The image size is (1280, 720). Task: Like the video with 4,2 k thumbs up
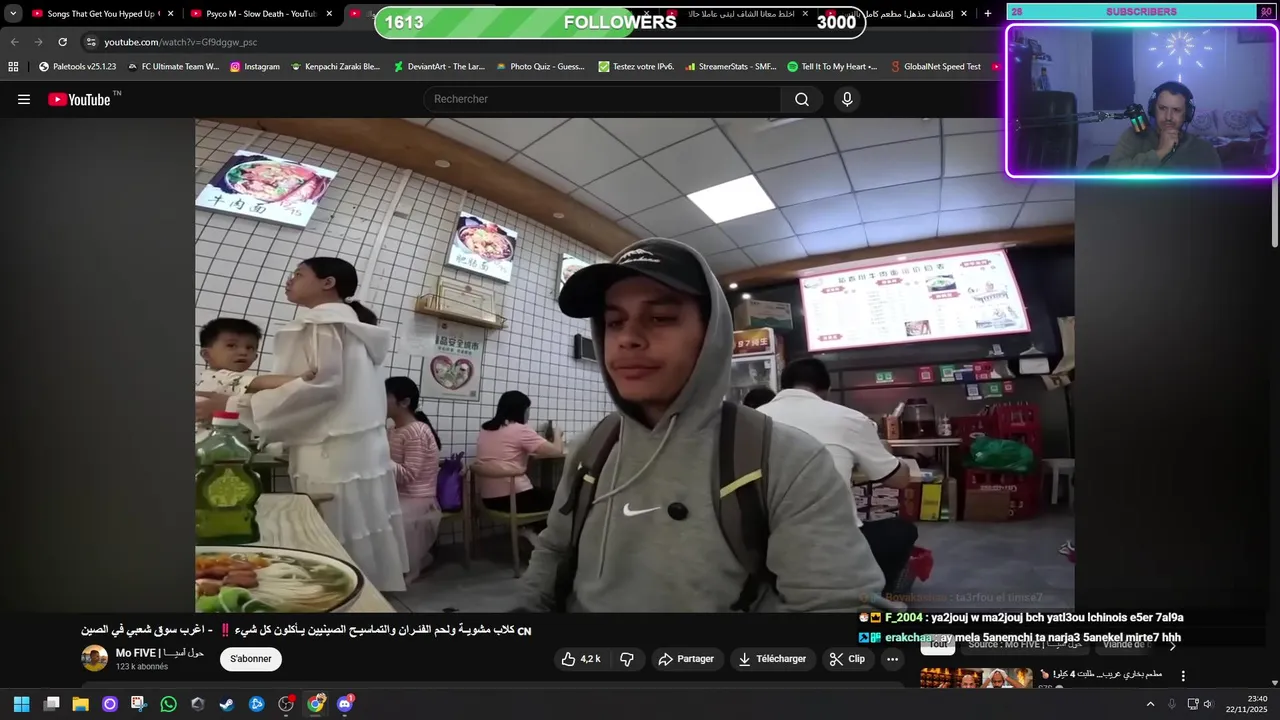(x=581, y=659)
